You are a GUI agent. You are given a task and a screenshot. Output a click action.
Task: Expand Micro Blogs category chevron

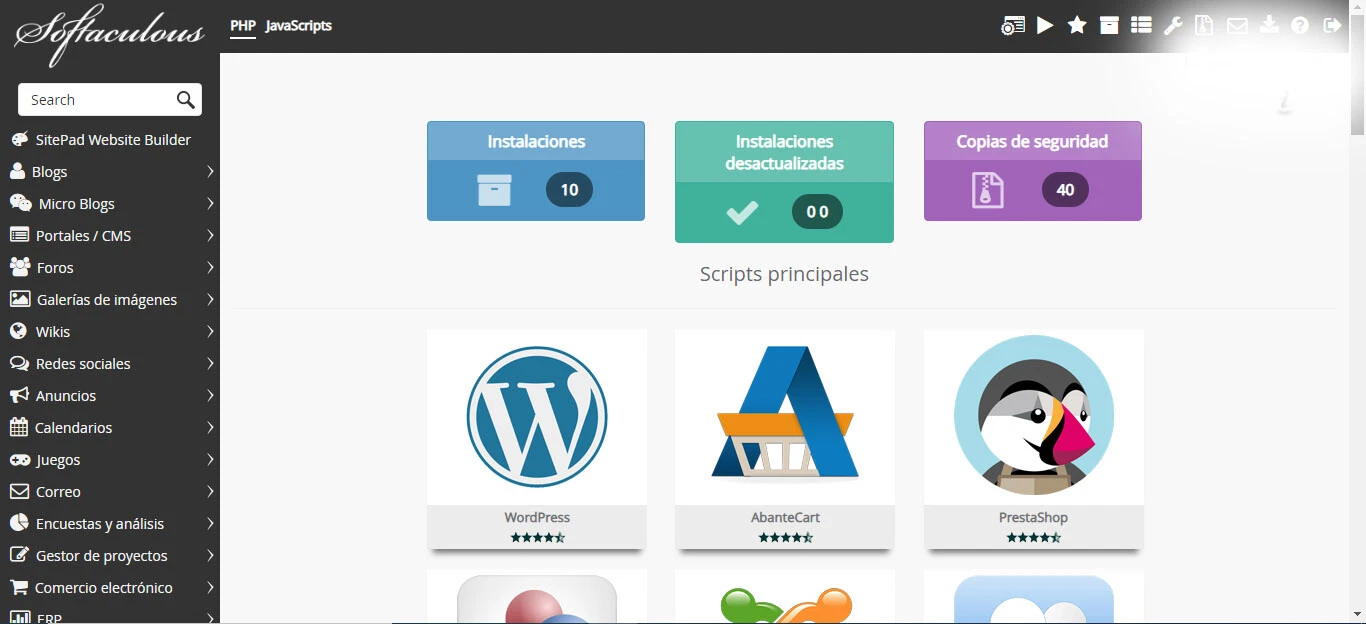[210, 203]
